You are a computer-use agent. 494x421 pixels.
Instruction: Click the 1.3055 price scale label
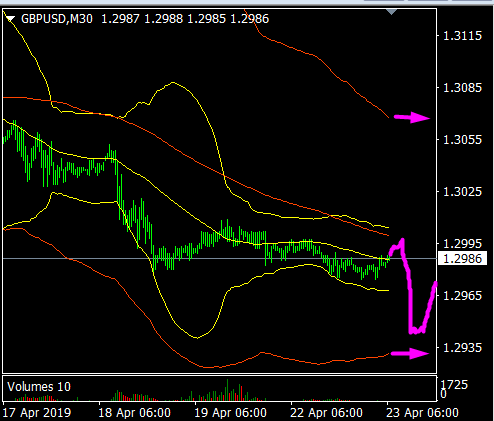[462, 140]
